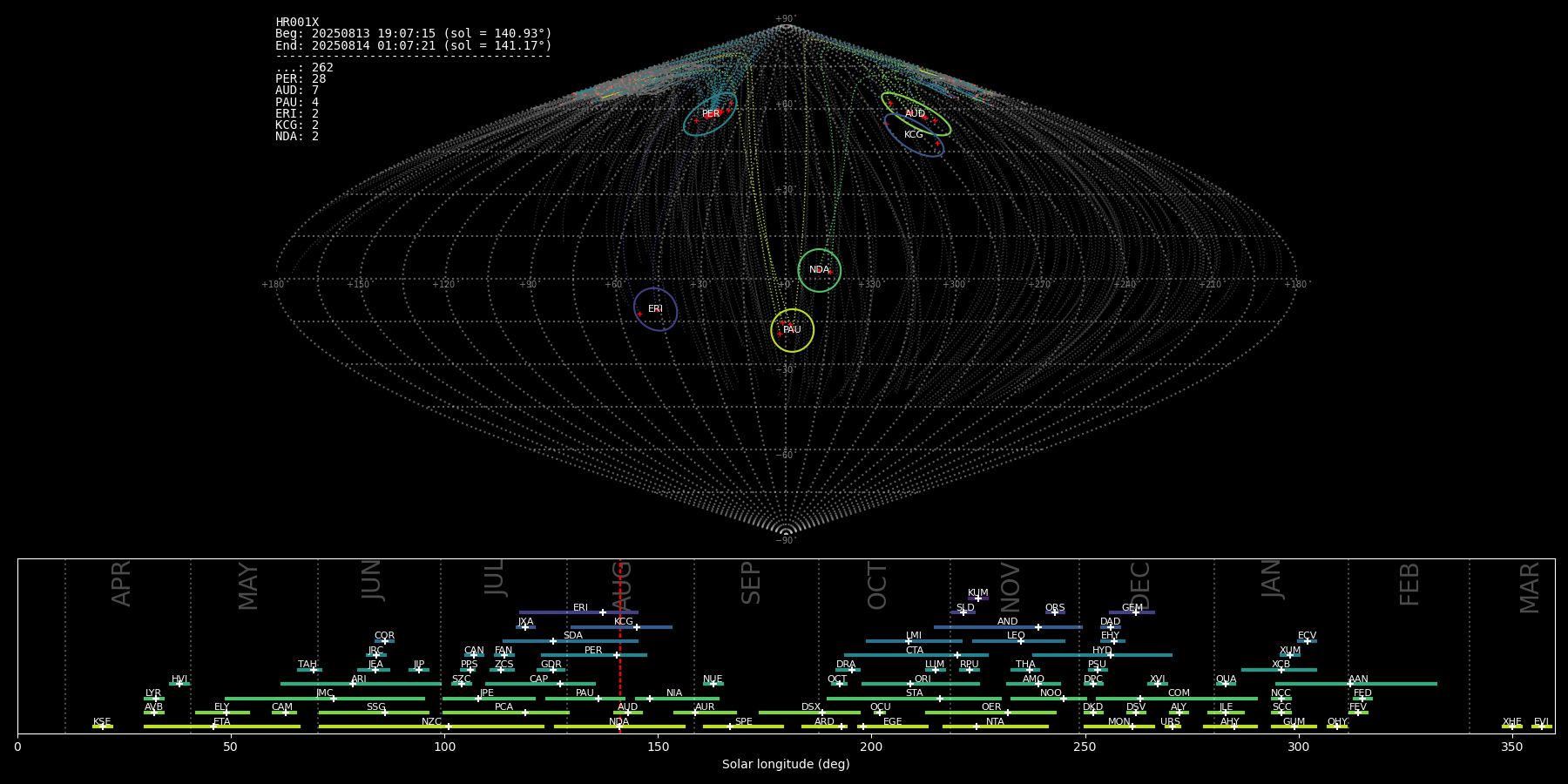This screenshot has height=784, width=1568.
Task: Click the DRA shower label in timeline
Action: click(x=846, y=665)
